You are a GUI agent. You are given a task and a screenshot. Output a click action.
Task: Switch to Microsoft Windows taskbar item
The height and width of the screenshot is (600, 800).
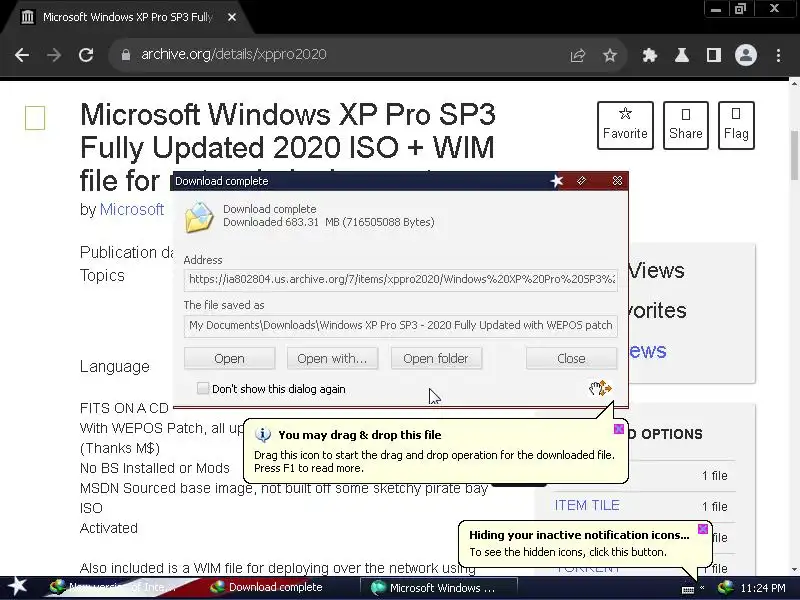(x=439, y=588)
